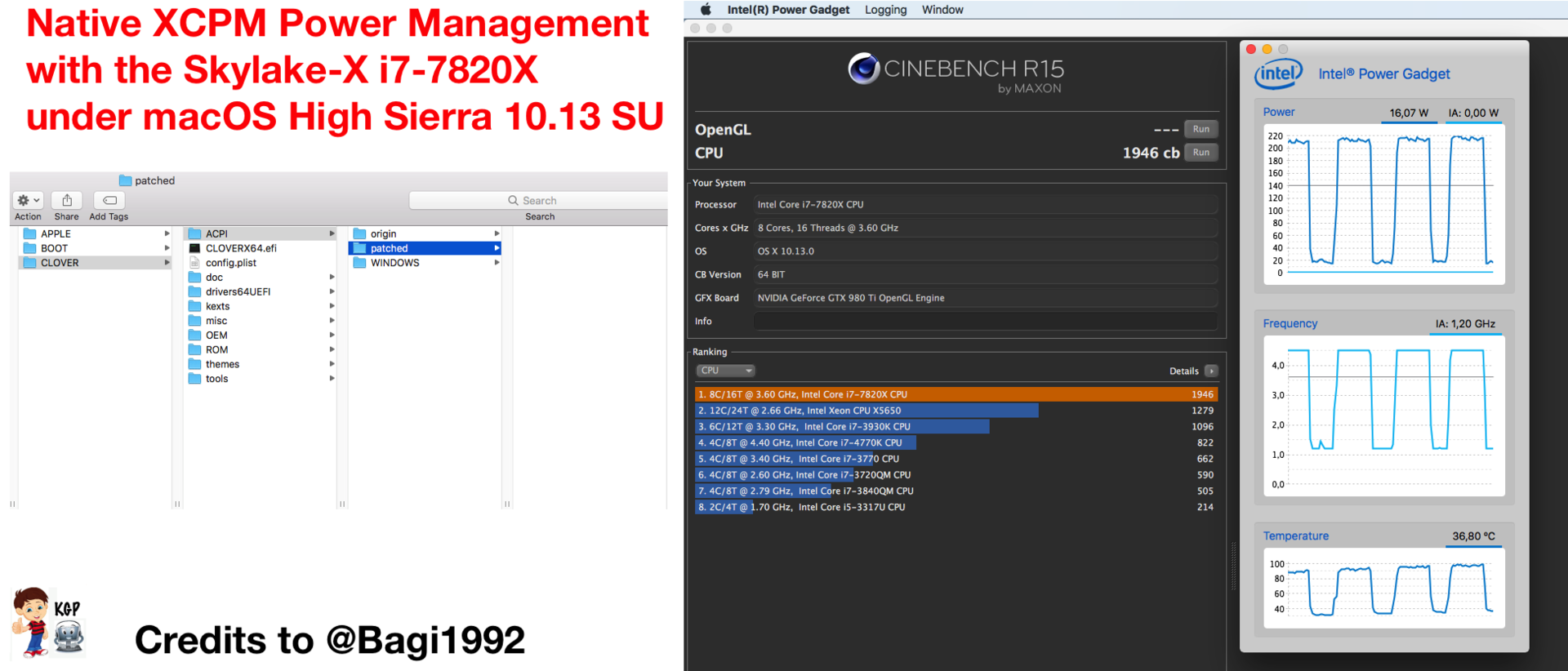Click the Add Tags icon in Finder

click(x=109, y=200)
